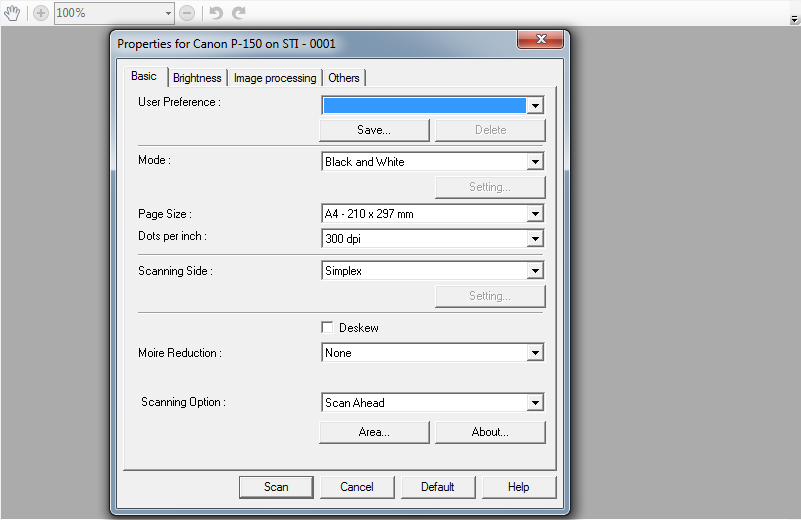Switch to the Brightness tab
The image size is (801, 520).
[x=197, y=78]
